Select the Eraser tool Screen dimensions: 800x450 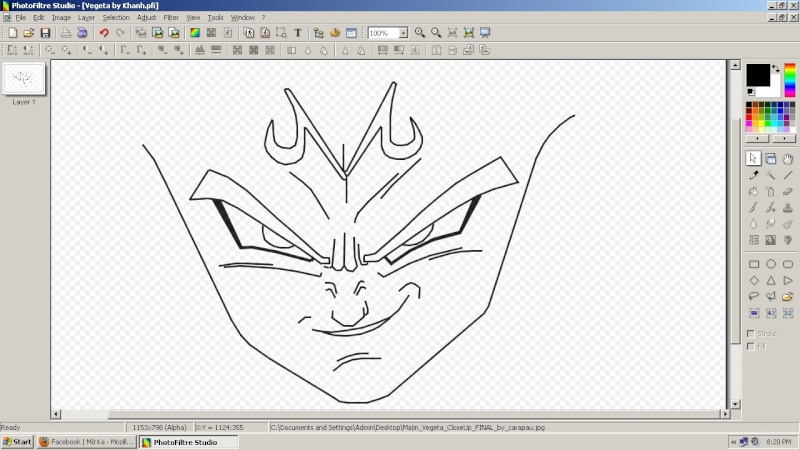pos(788,191)
